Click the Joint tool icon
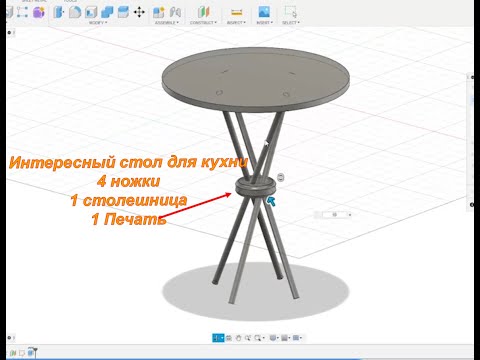 coord(175,12)
